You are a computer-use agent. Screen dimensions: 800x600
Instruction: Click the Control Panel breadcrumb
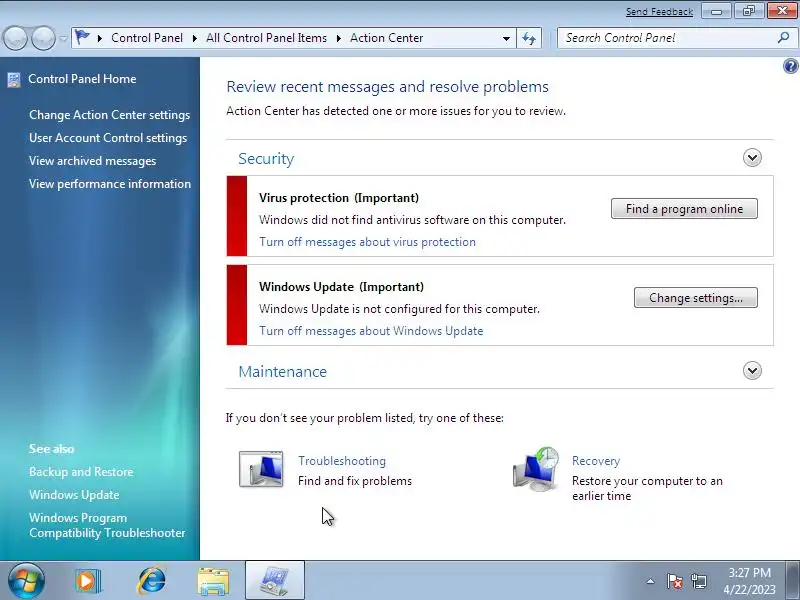[x=146, y=38]
